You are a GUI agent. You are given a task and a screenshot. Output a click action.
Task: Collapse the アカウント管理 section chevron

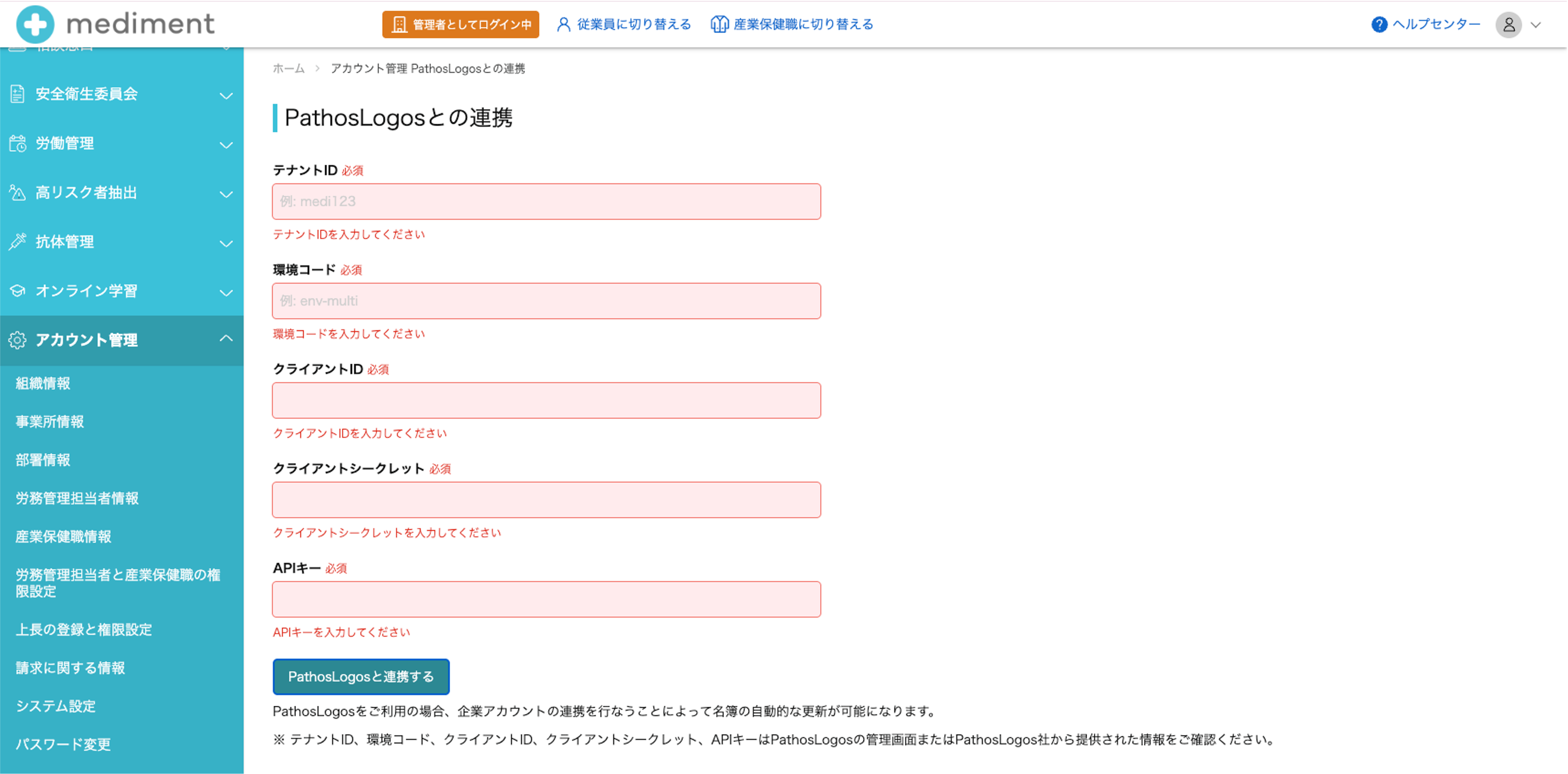click(x=226, y=339)
